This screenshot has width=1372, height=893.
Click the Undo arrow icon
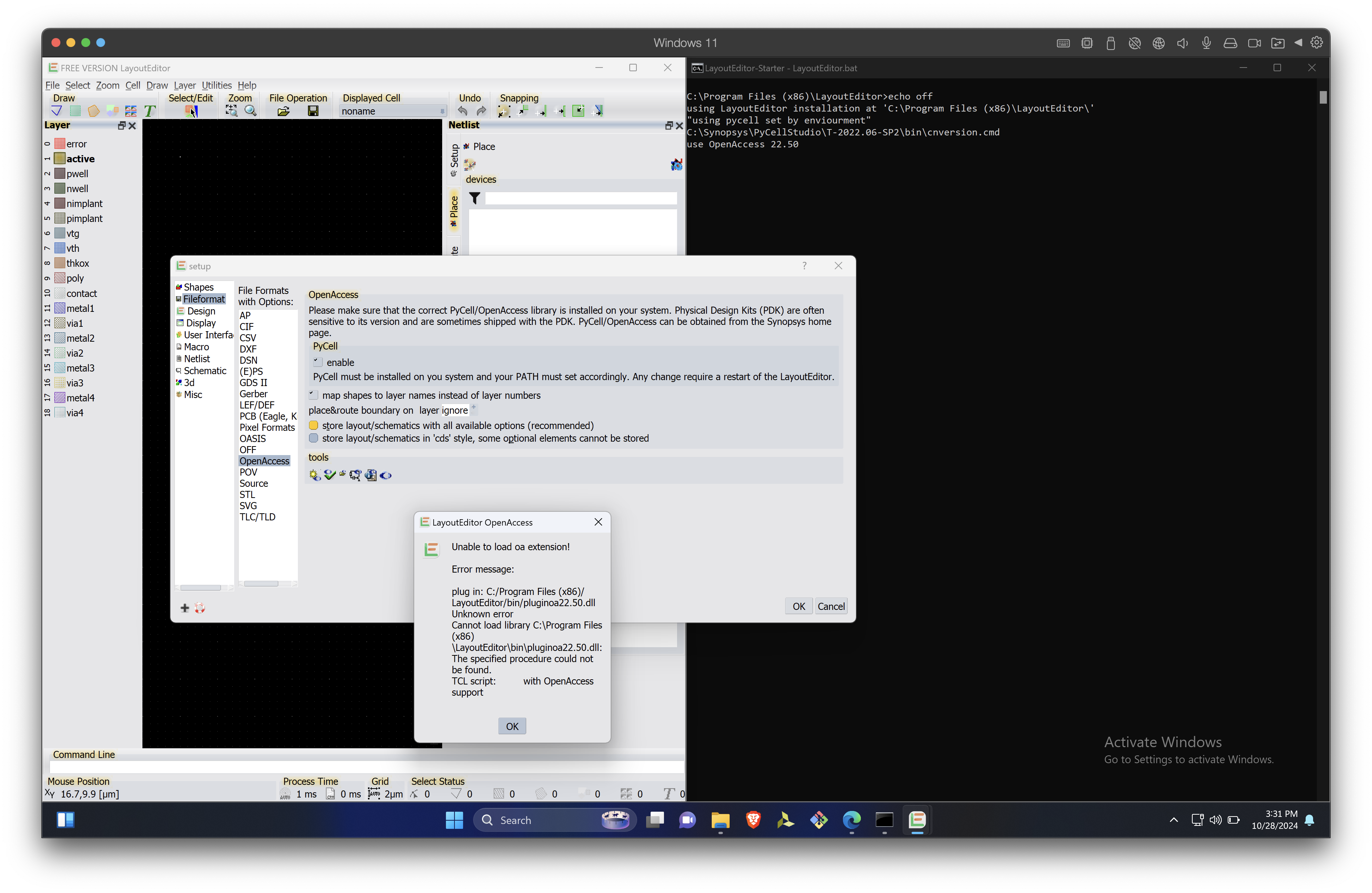(x=462, y=111)
